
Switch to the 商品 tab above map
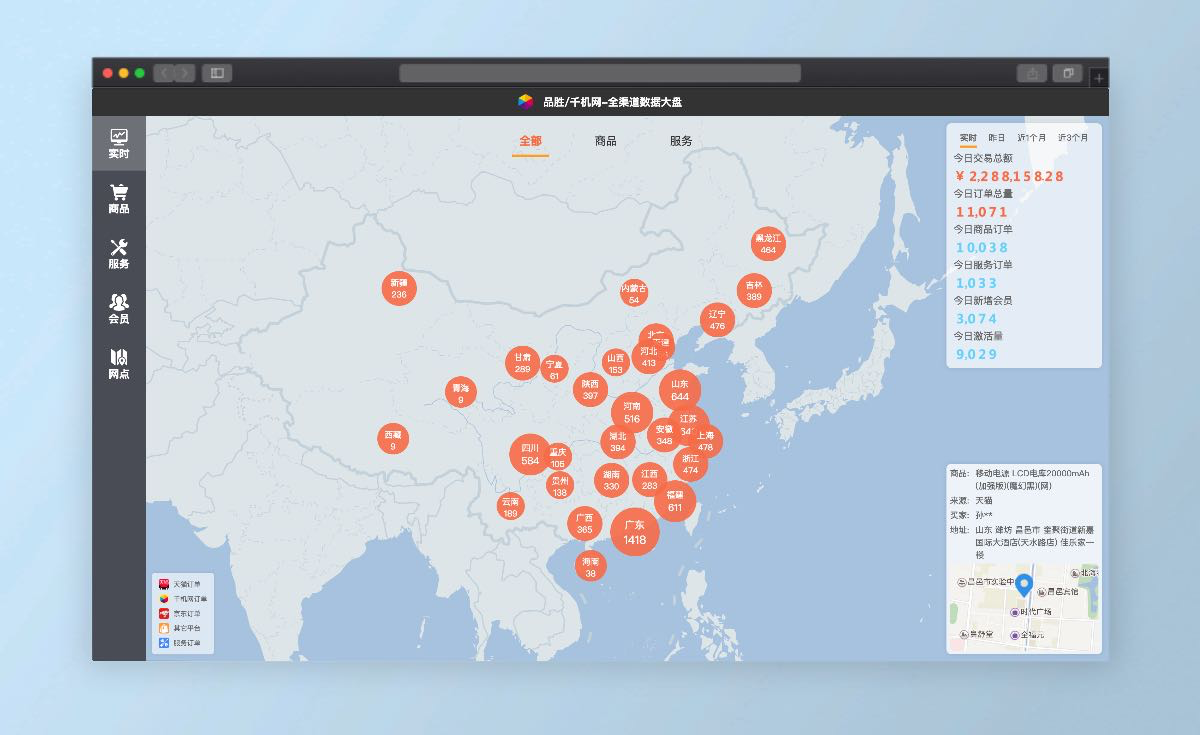[x=605, y=141]
